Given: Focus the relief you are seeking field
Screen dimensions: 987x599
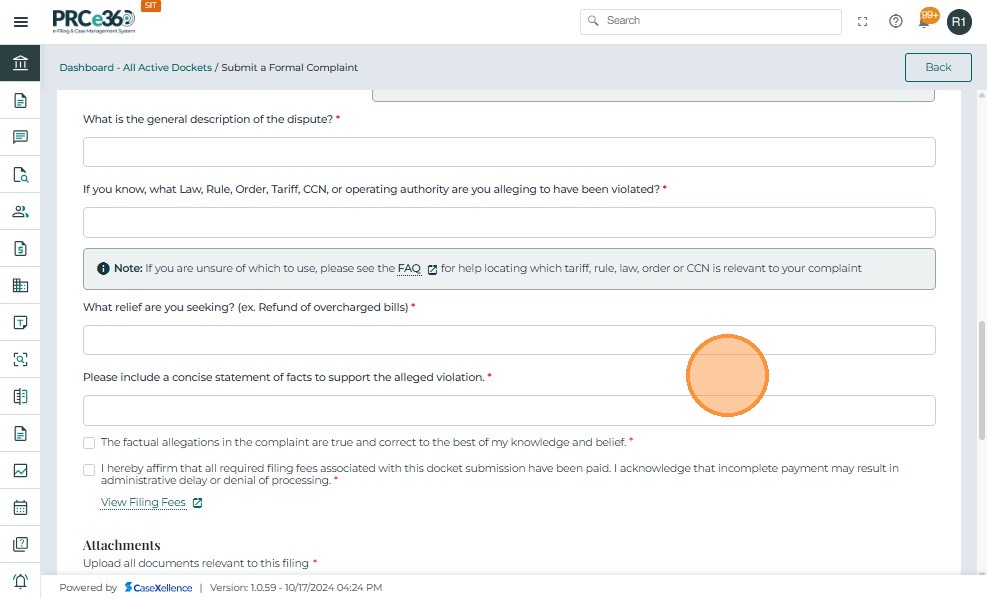Looking at the screenshot, I should [x=509, y=340].
